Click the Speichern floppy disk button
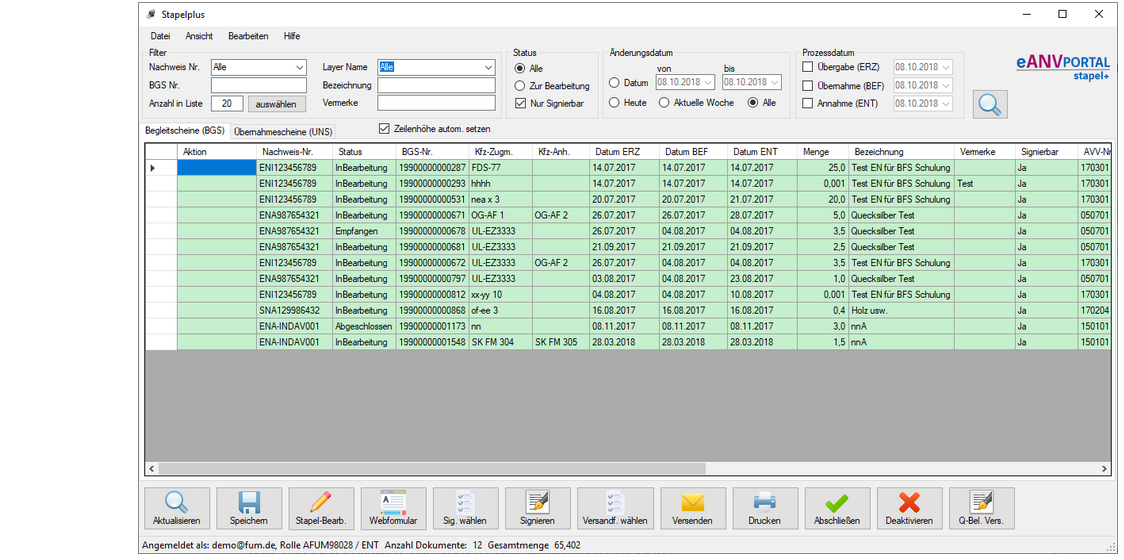This screenshot has width=1124, height=560. click(249, 508)
